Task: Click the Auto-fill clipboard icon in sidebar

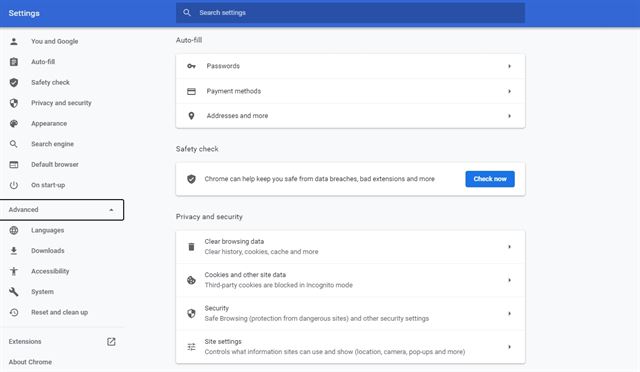Action: (14, 62)
